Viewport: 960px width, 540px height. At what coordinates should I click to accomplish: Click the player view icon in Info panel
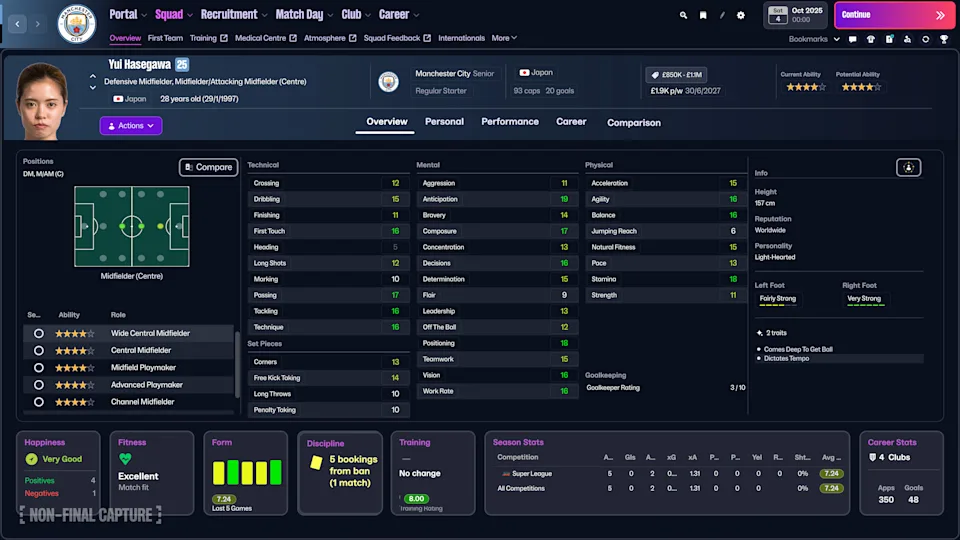(x=908, y=167)
